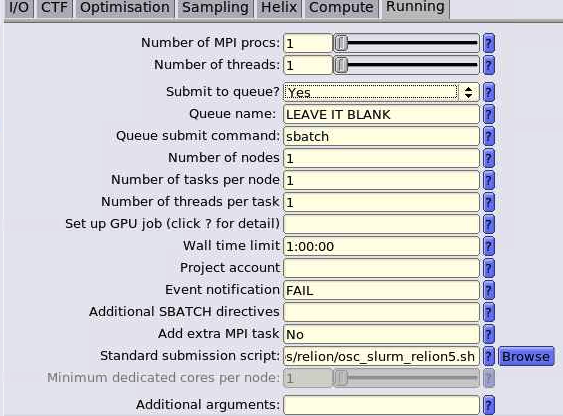Open help for Number of nodes
The height and width of the screenshot is (416, 563).
click(488, 158)
